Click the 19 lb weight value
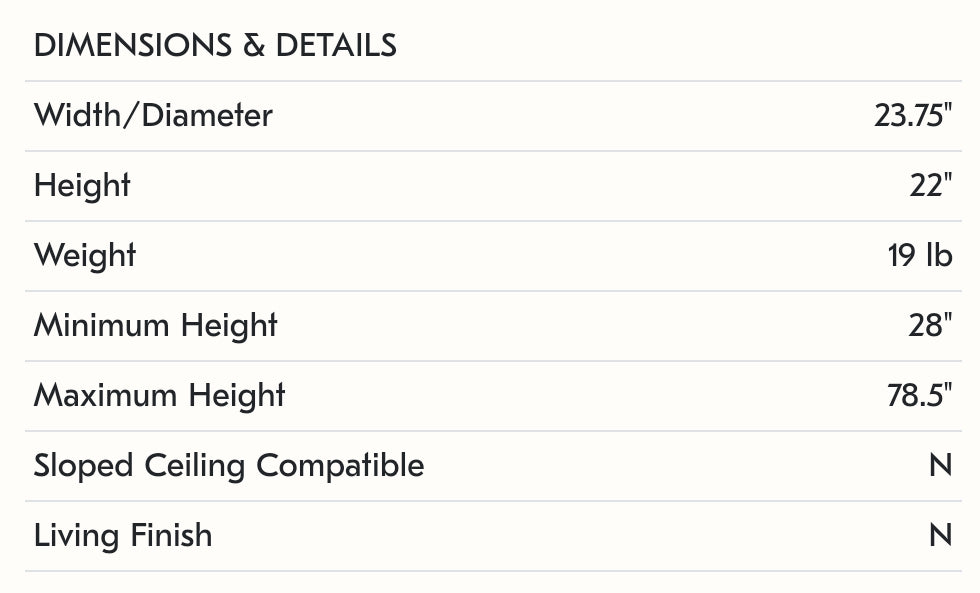 [919, 256]
